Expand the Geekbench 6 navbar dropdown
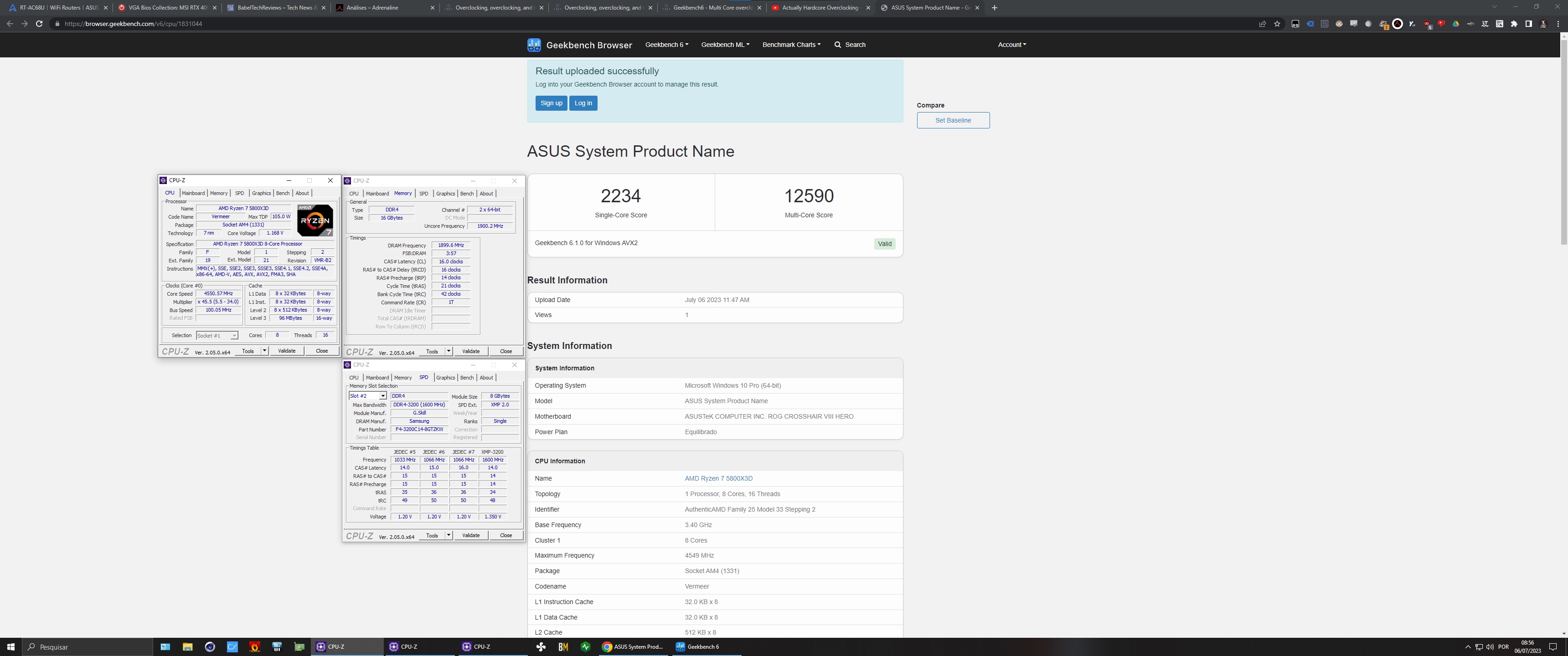 666,45
